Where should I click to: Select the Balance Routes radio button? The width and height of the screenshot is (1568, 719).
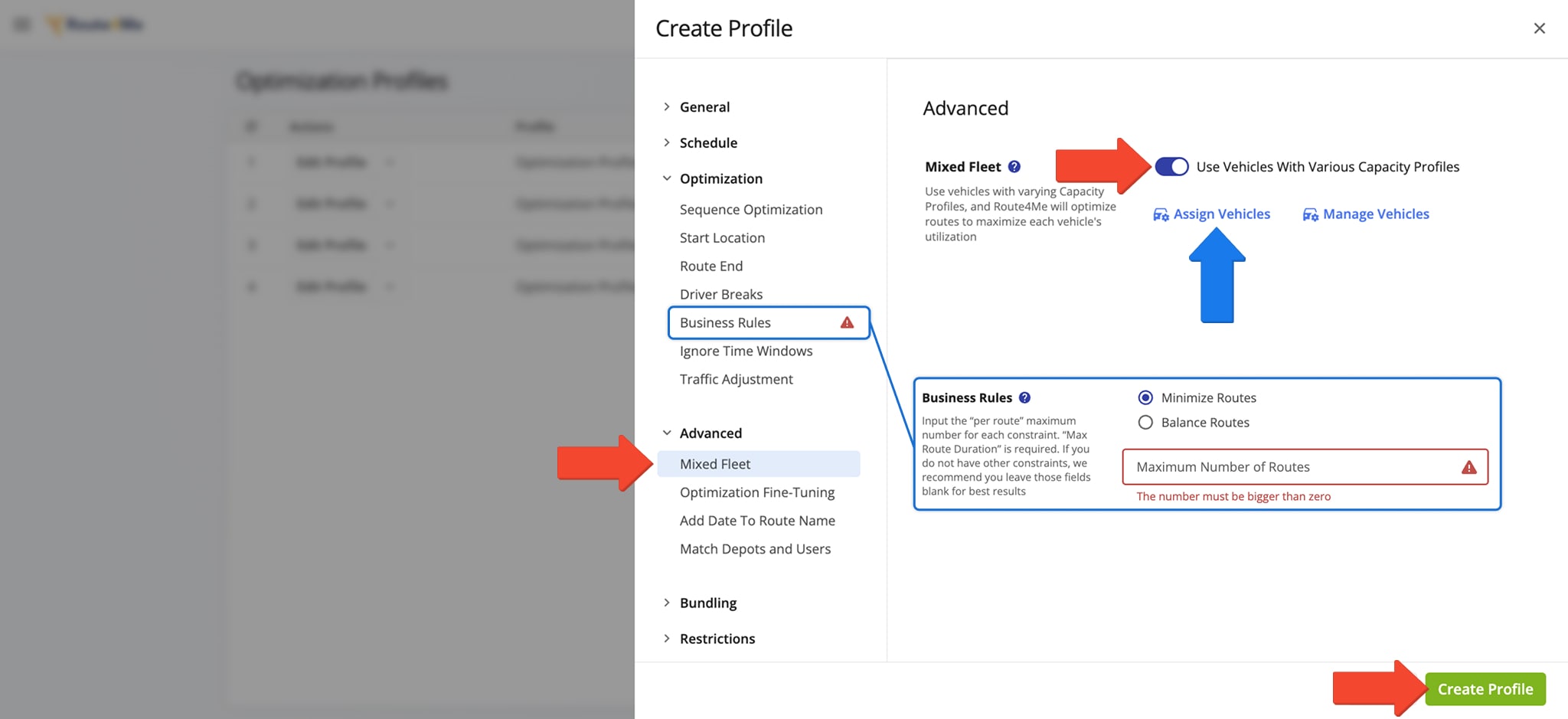pyautogui.click(x=1145, y=423)
